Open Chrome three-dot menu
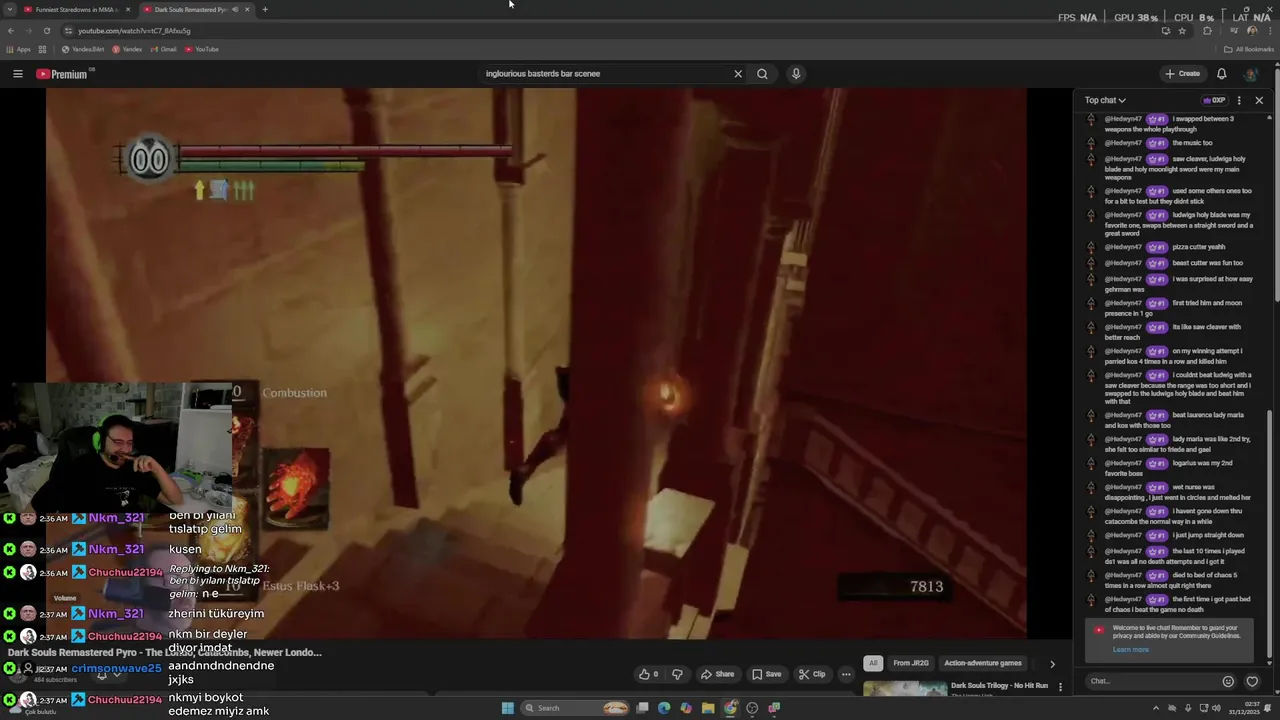The image size is (1280, 720). [x=1269, y=31]
